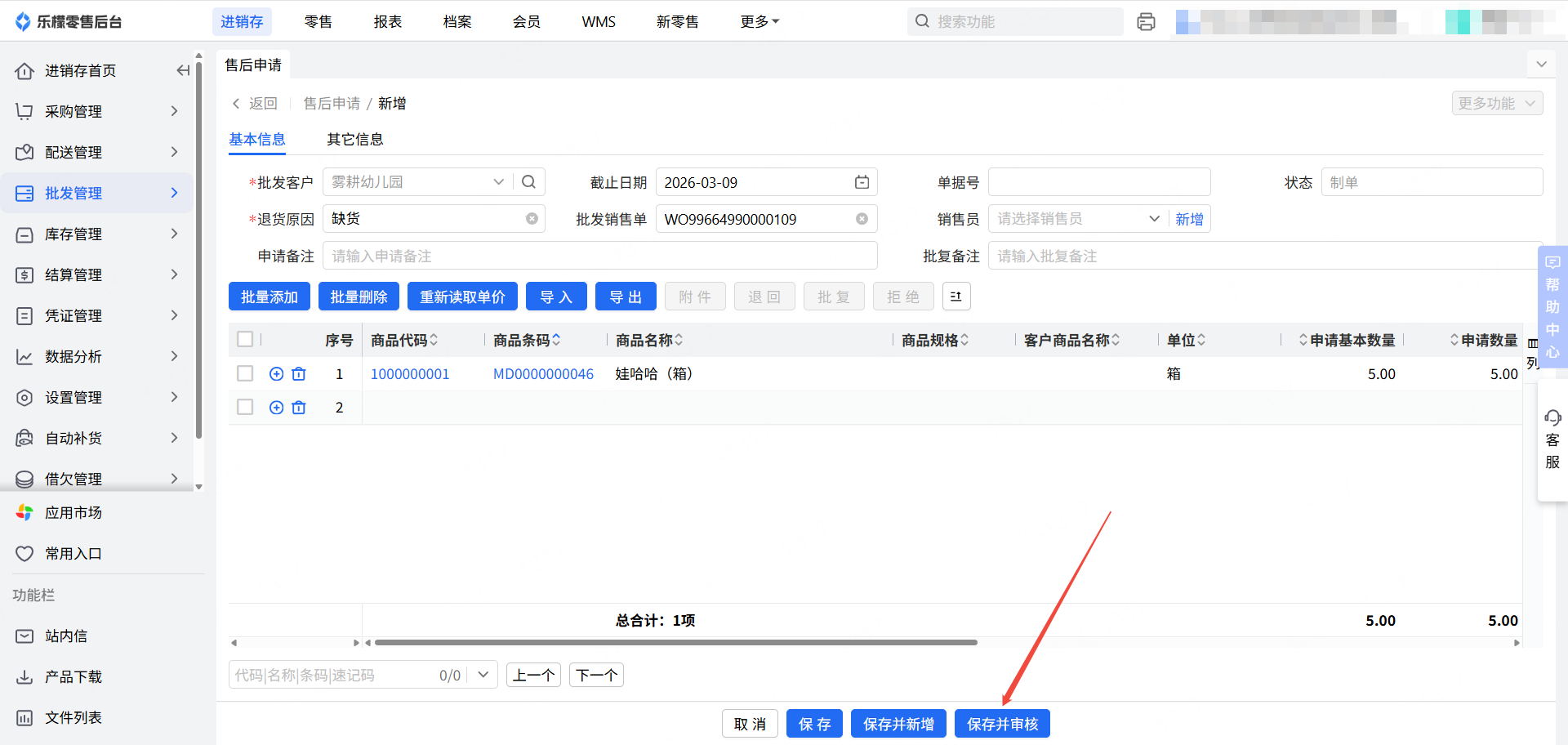Open the calendar picker for 截止日期

coord(862,182)
